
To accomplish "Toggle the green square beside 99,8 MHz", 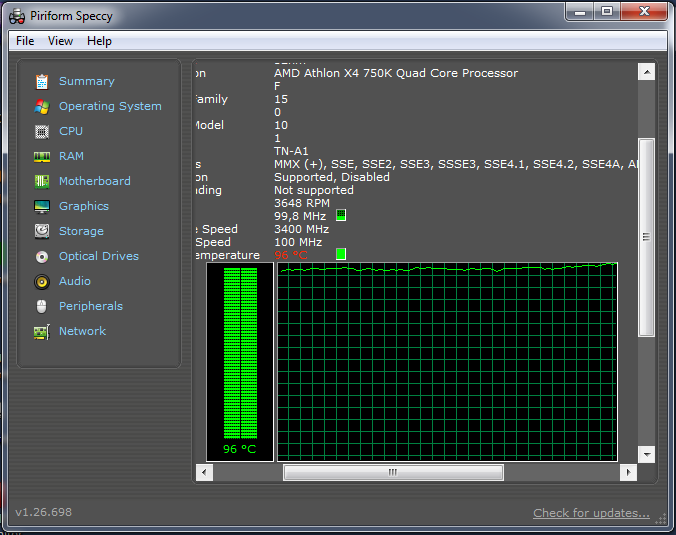I will click(x=341, y=215).
